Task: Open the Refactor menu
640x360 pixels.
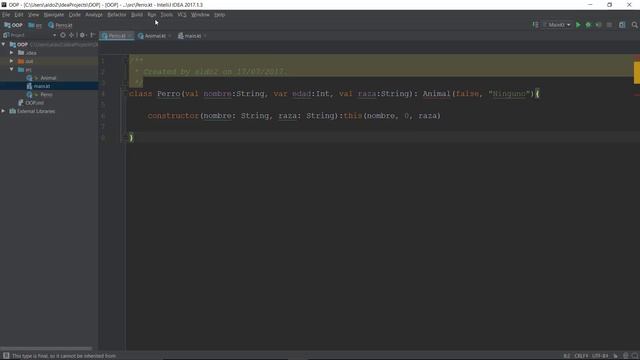Action: pyautogui.click(x=117, y=15)
